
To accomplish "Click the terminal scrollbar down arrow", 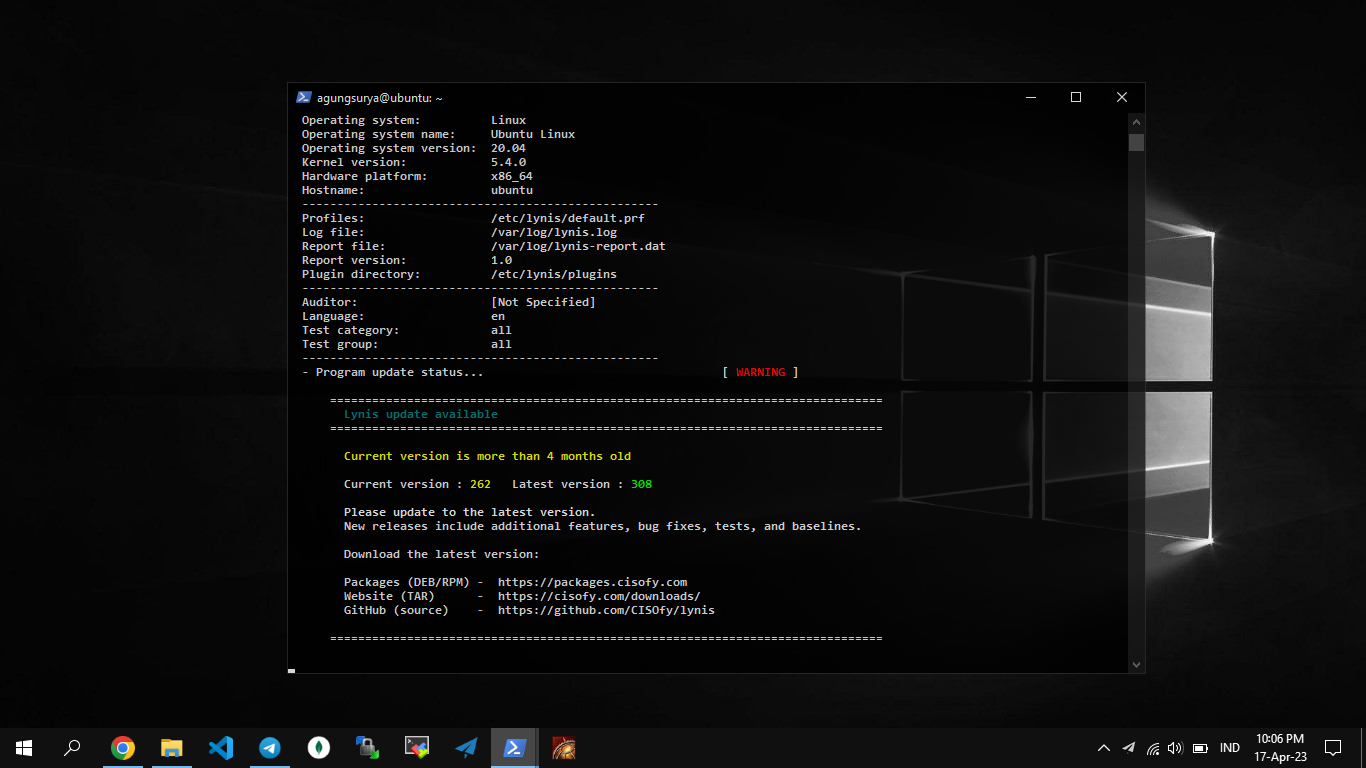I will pyautogui.click(x=1136, y=664).
